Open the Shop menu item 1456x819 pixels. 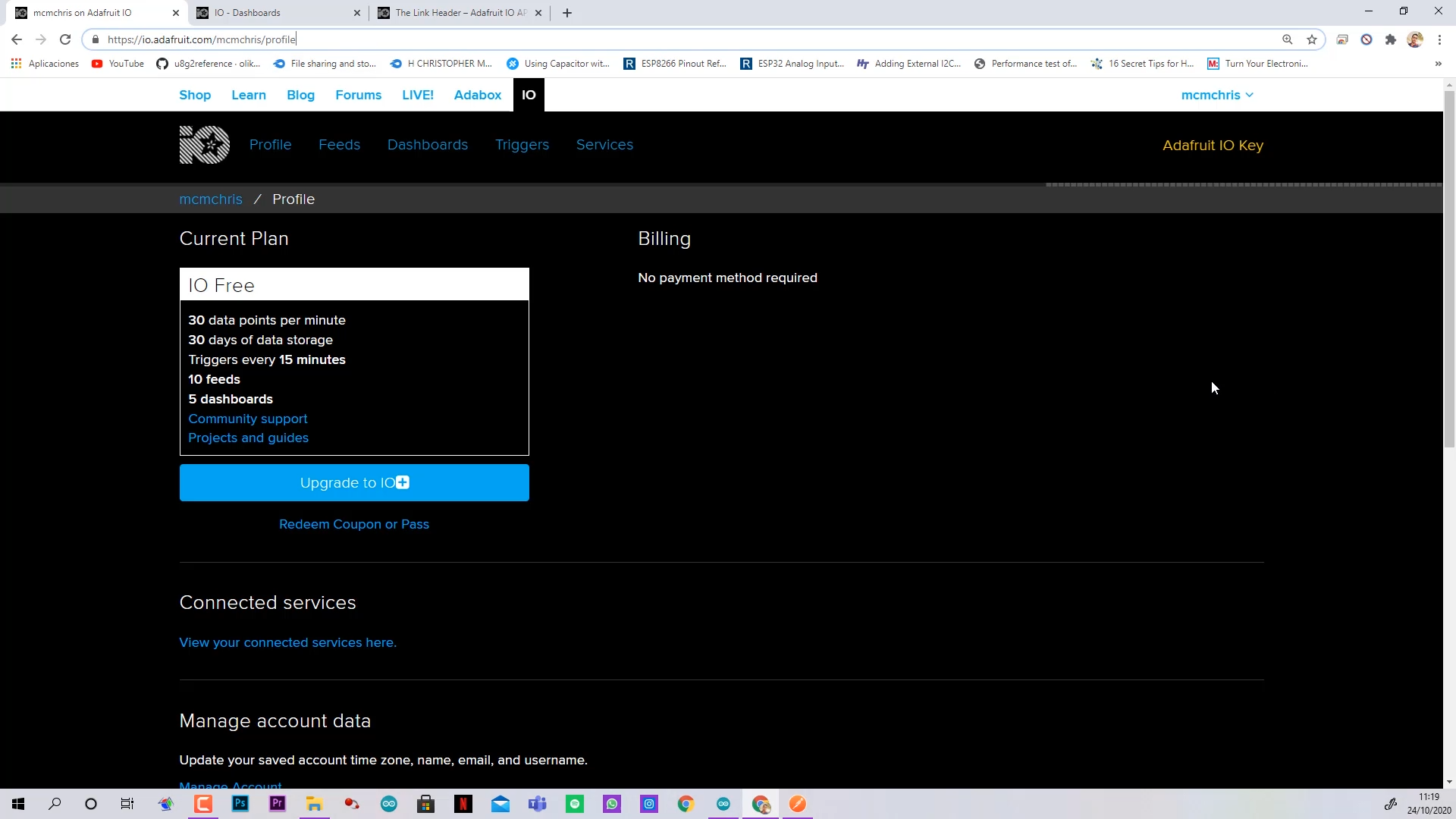195,95
